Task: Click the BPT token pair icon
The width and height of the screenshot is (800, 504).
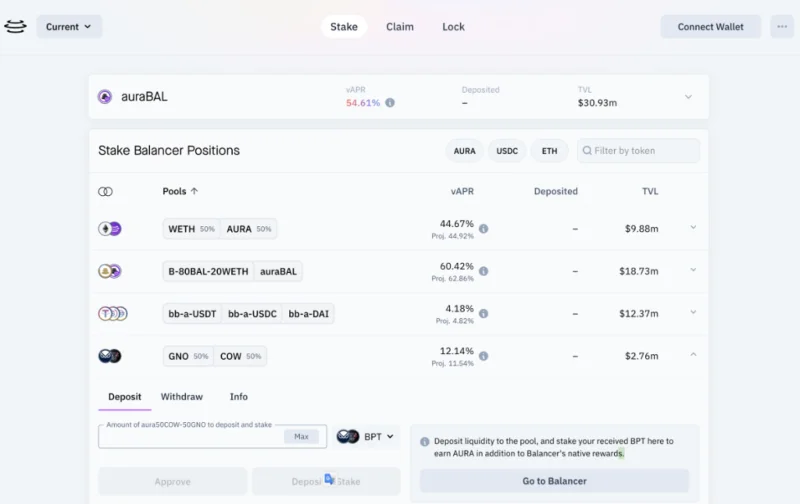Action: coord(348,437)
